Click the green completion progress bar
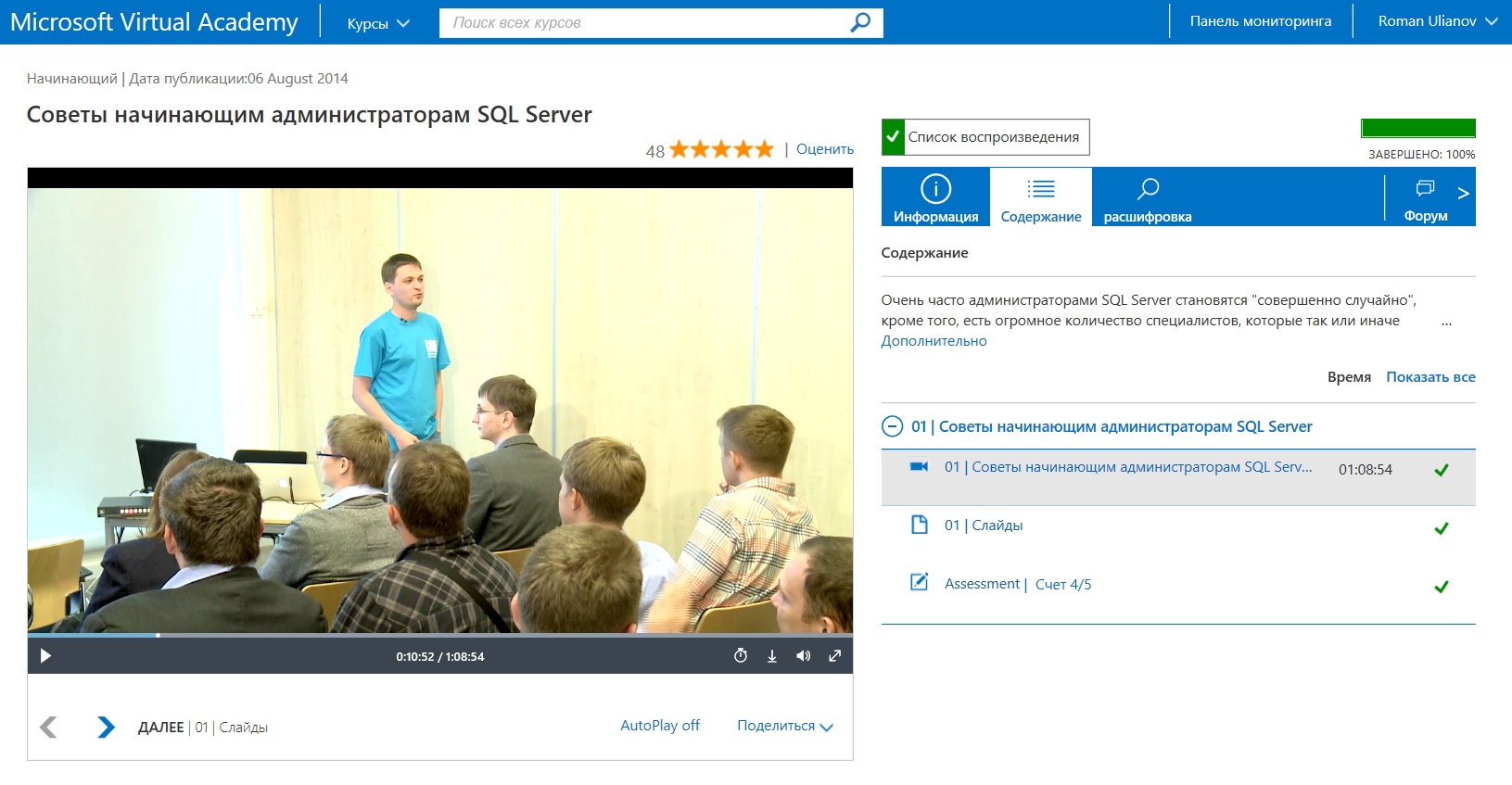1512x785 pixels. point(1417,128)
